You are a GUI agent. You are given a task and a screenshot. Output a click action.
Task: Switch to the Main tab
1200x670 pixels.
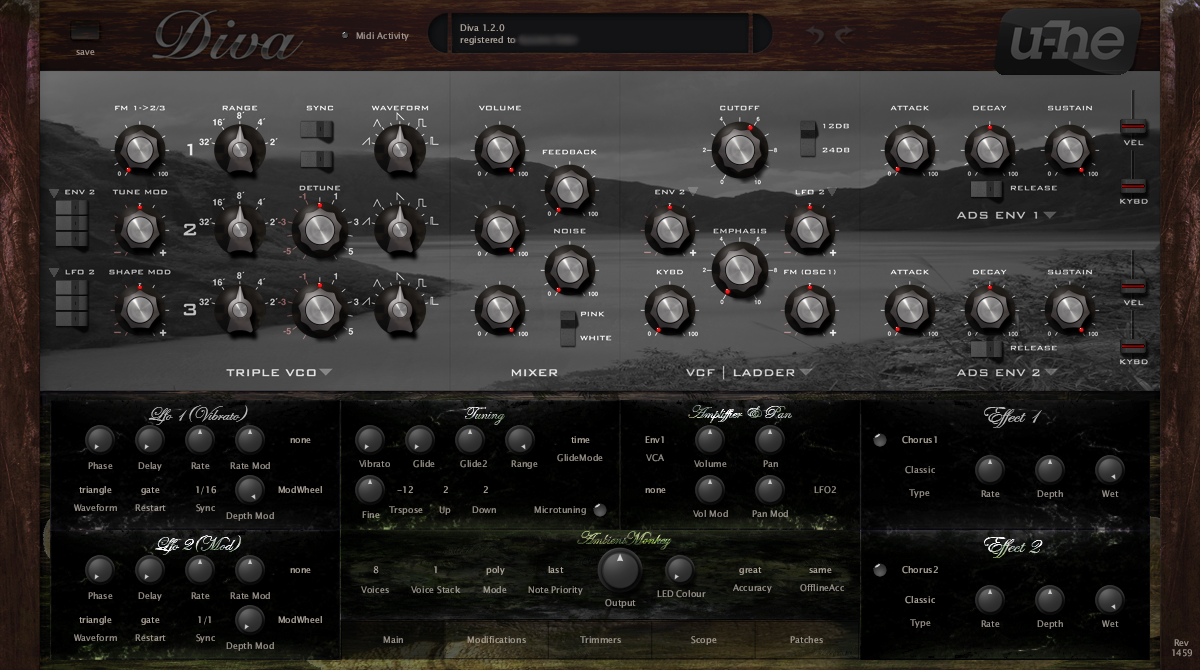(x=394, y=640)
